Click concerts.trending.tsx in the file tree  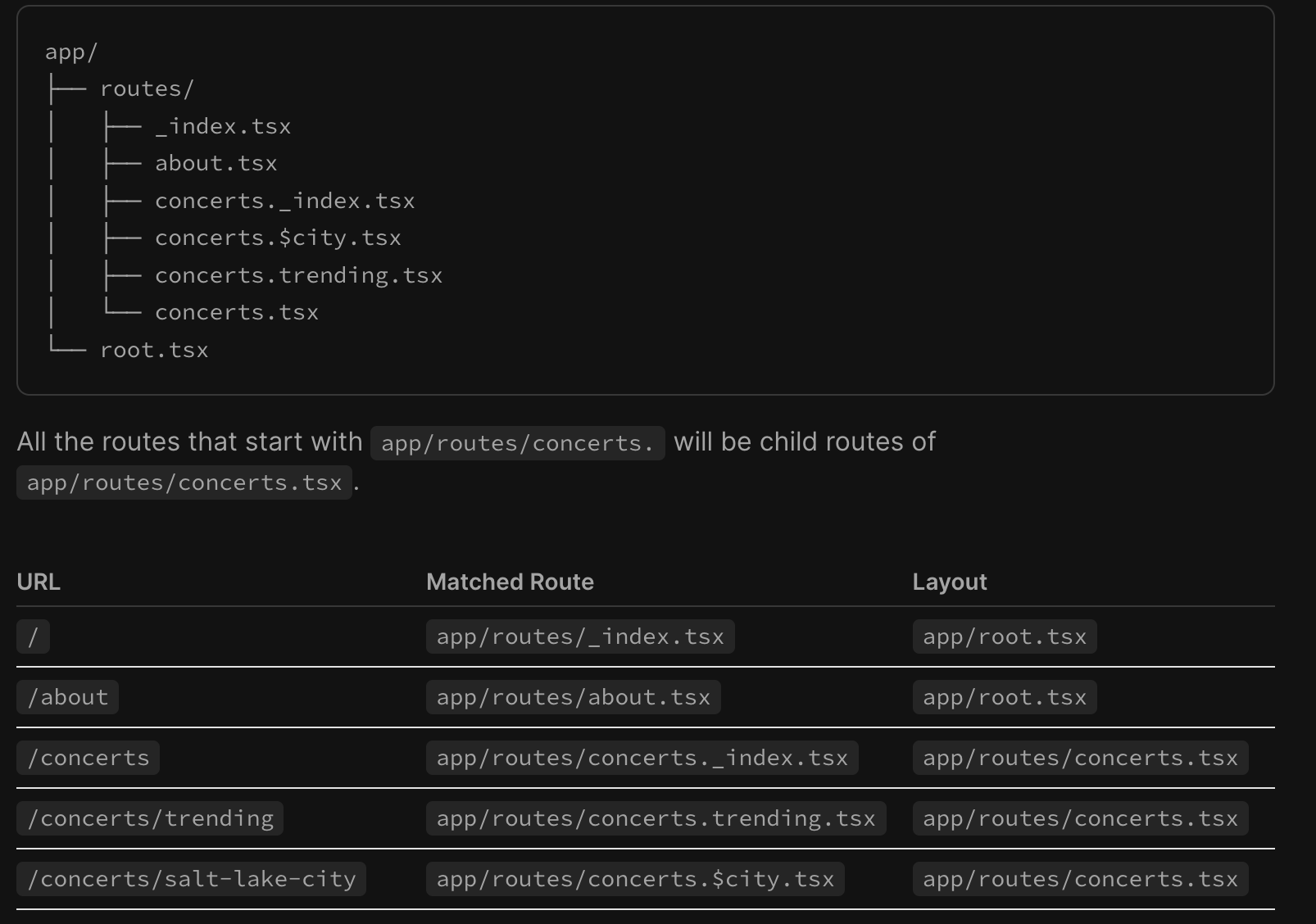click(x=298, y=276)
